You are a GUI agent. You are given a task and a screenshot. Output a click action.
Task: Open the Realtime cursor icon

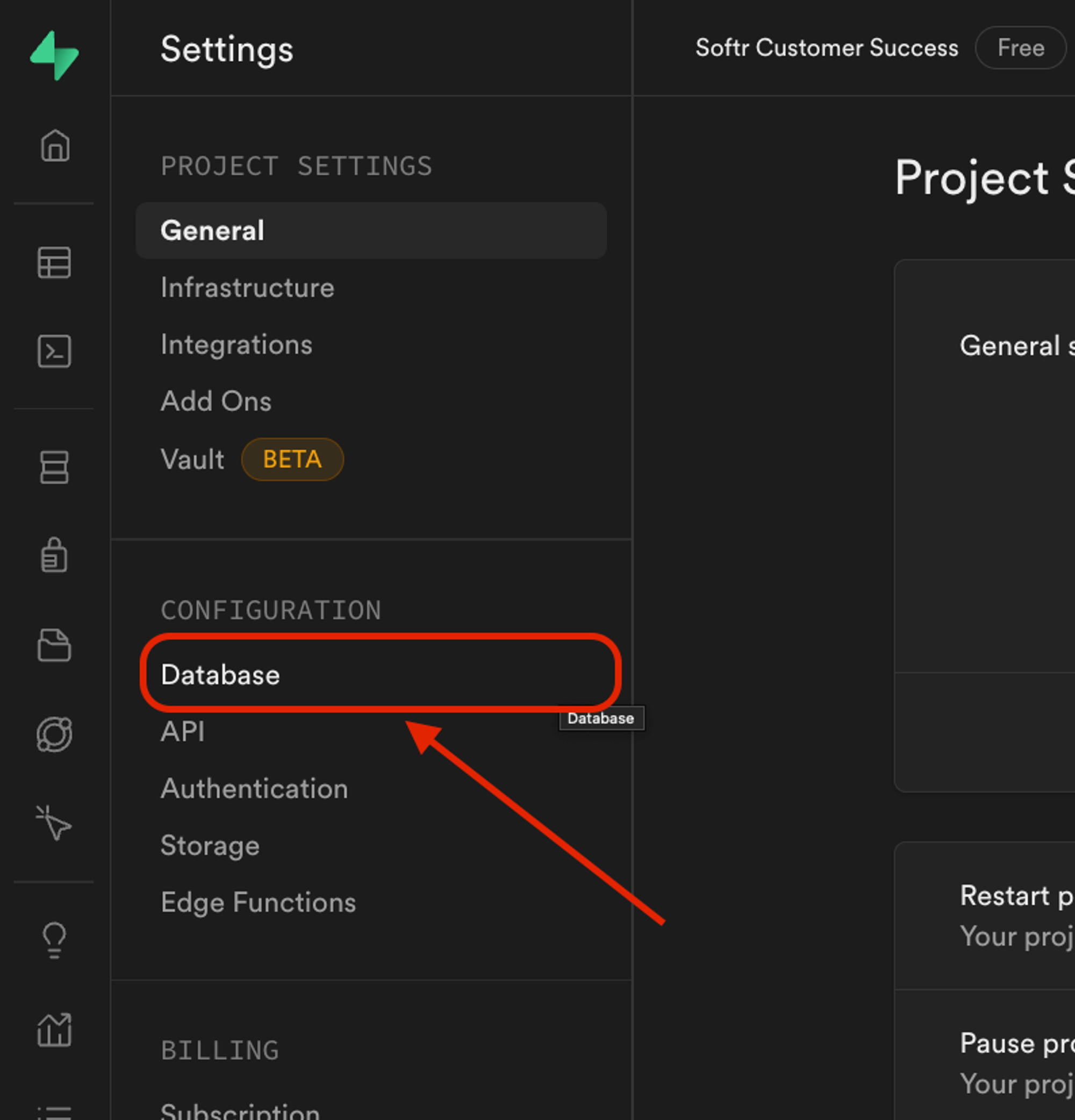point(53,823)
